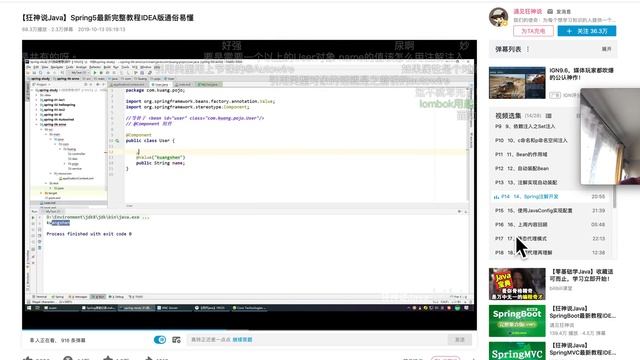640x360 pixels.
Task: Open the IGN9.6 ad title text
Action: pyautogui.click(x=582, y=74)
